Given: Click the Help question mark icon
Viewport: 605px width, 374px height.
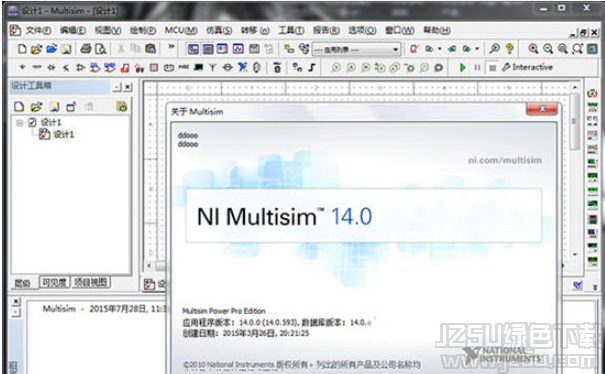Looking at the screenshot, I should pos(509,49).
